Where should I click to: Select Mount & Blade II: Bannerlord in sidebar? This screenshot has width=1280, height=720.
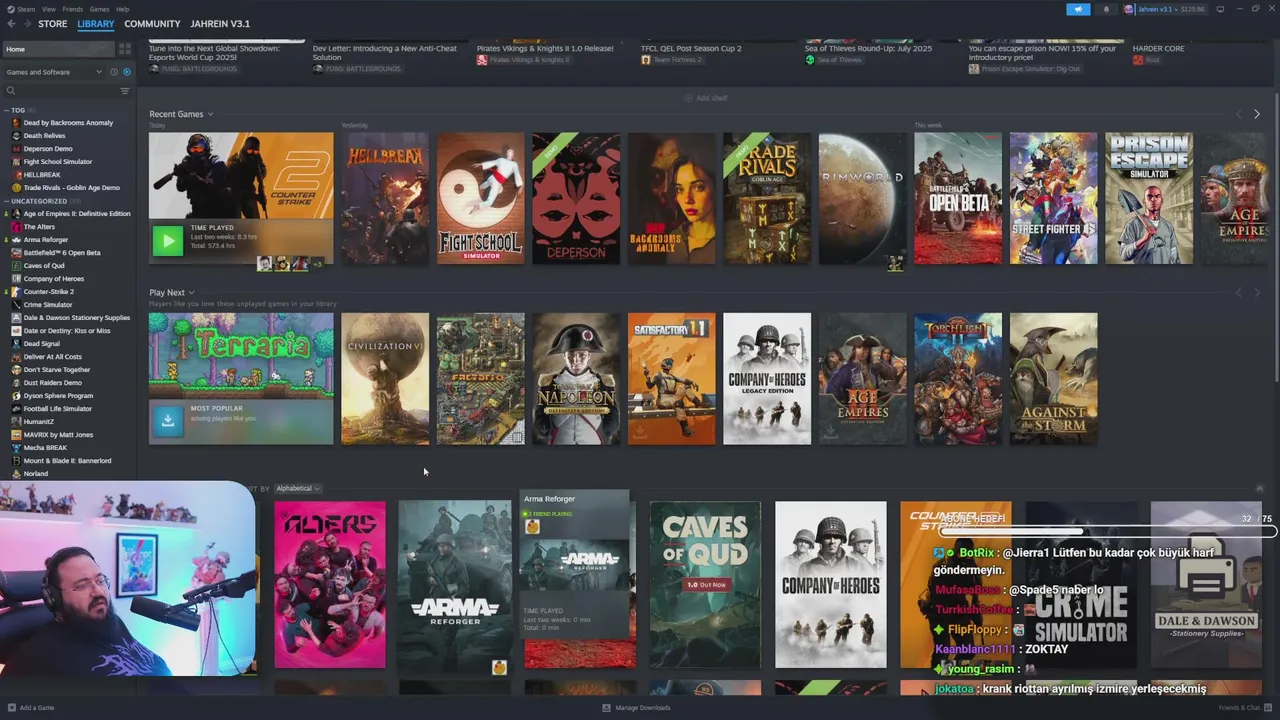[67, 461]
